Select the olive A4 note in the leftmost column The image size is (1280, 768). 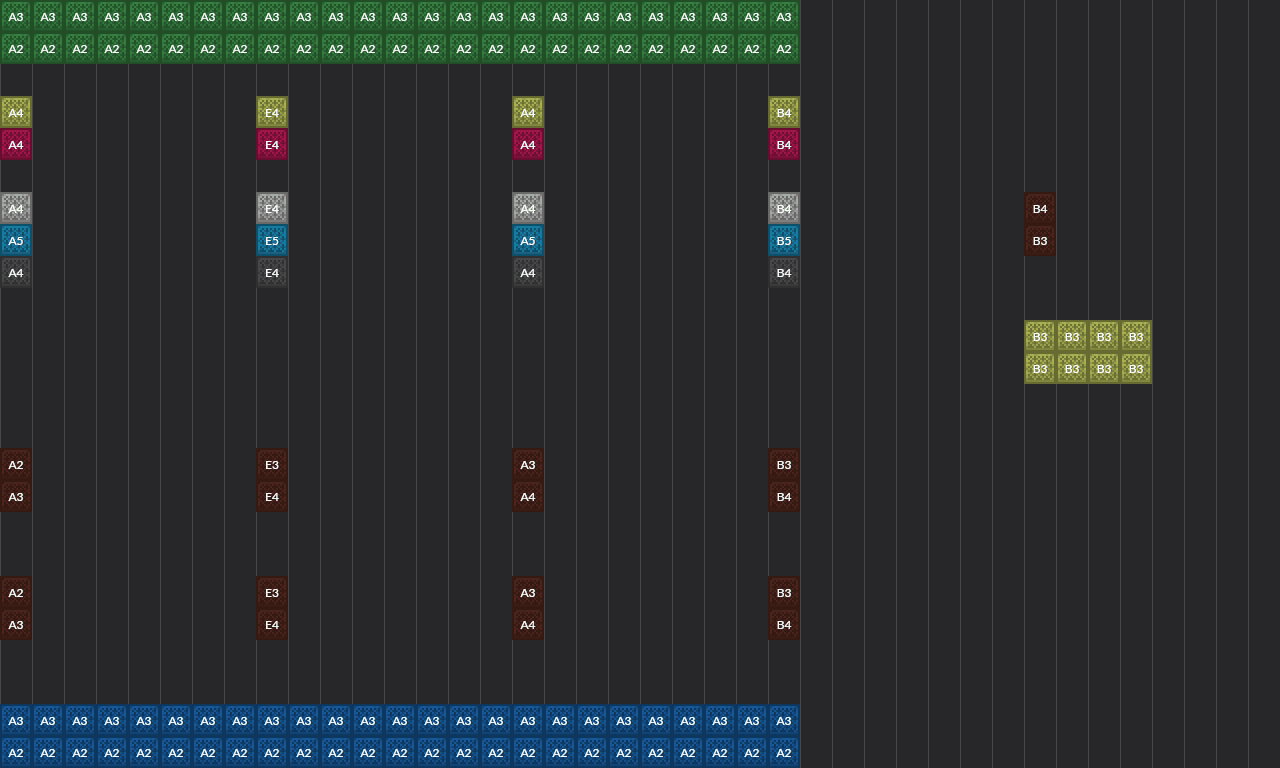point(16,112)
